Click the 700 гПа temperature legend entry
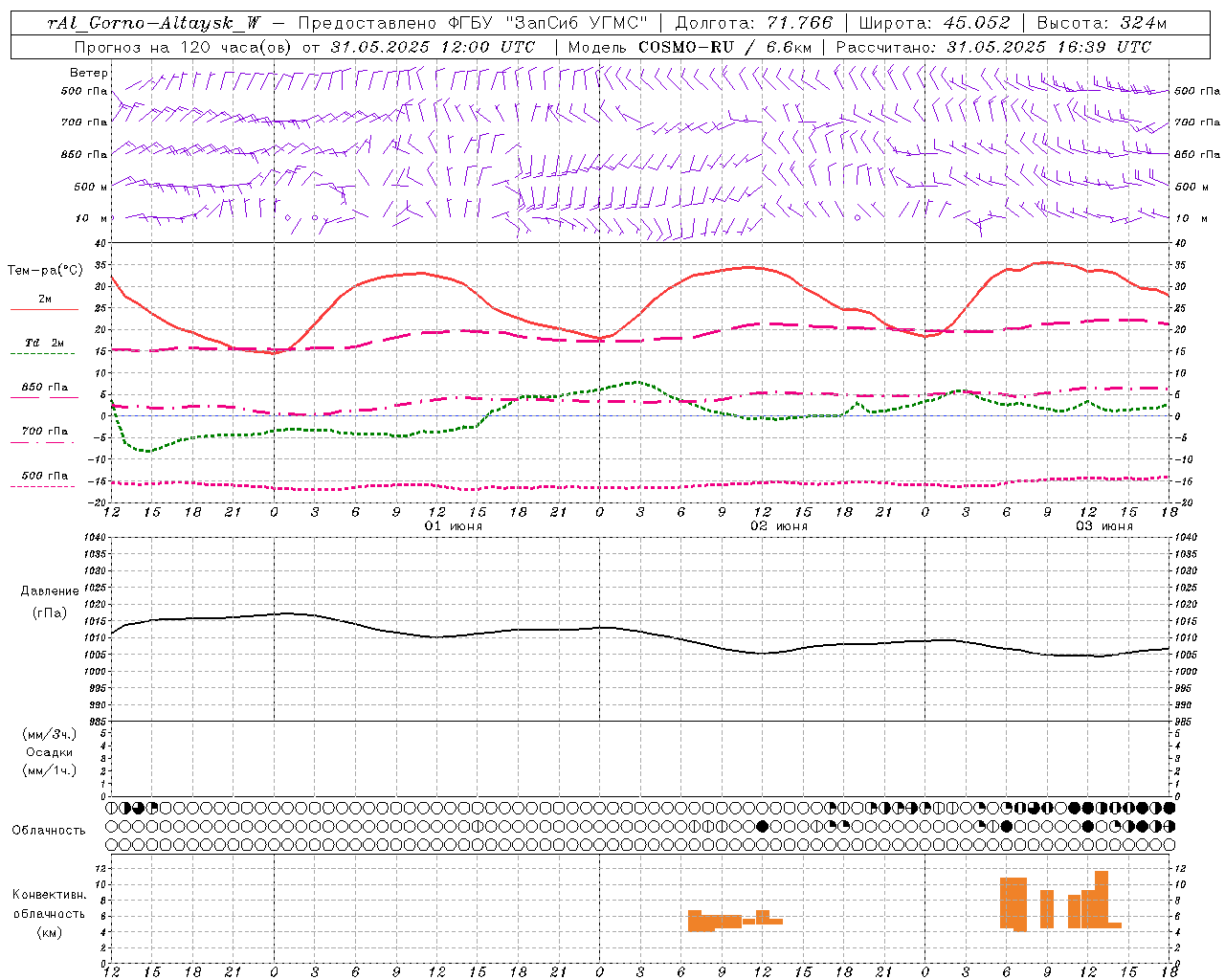The image size is (1225, 980). [x=45, y=432]
